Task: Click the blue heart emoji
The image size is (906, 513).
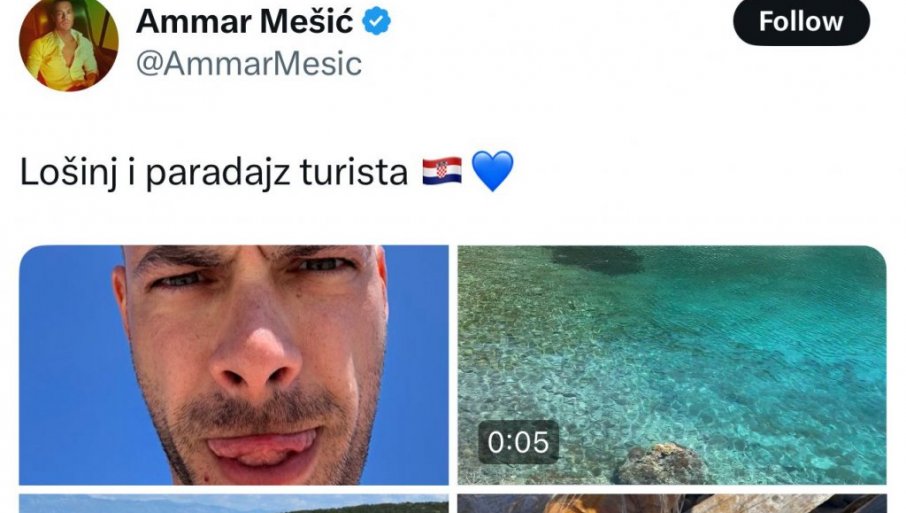Action: pos(492,171)
